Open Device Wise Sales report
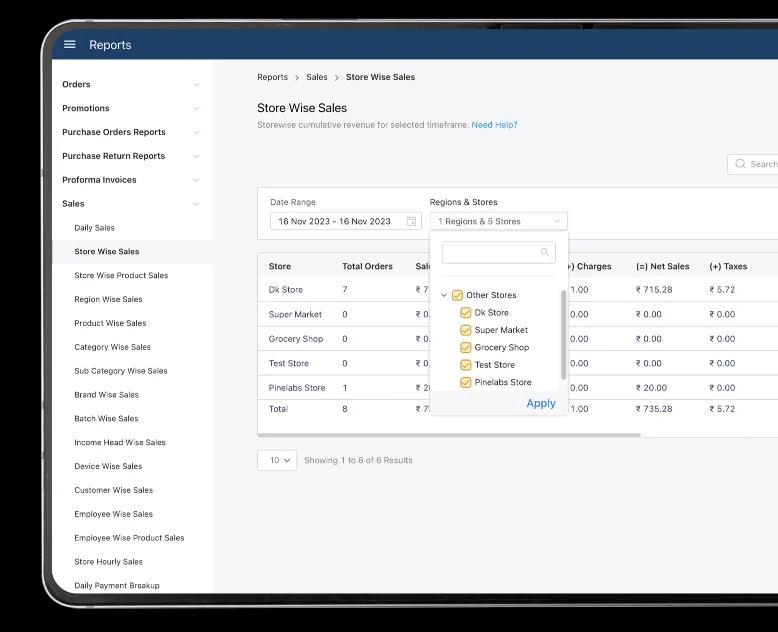This screenshot has width=778, height=632. (x=108, y=466)
